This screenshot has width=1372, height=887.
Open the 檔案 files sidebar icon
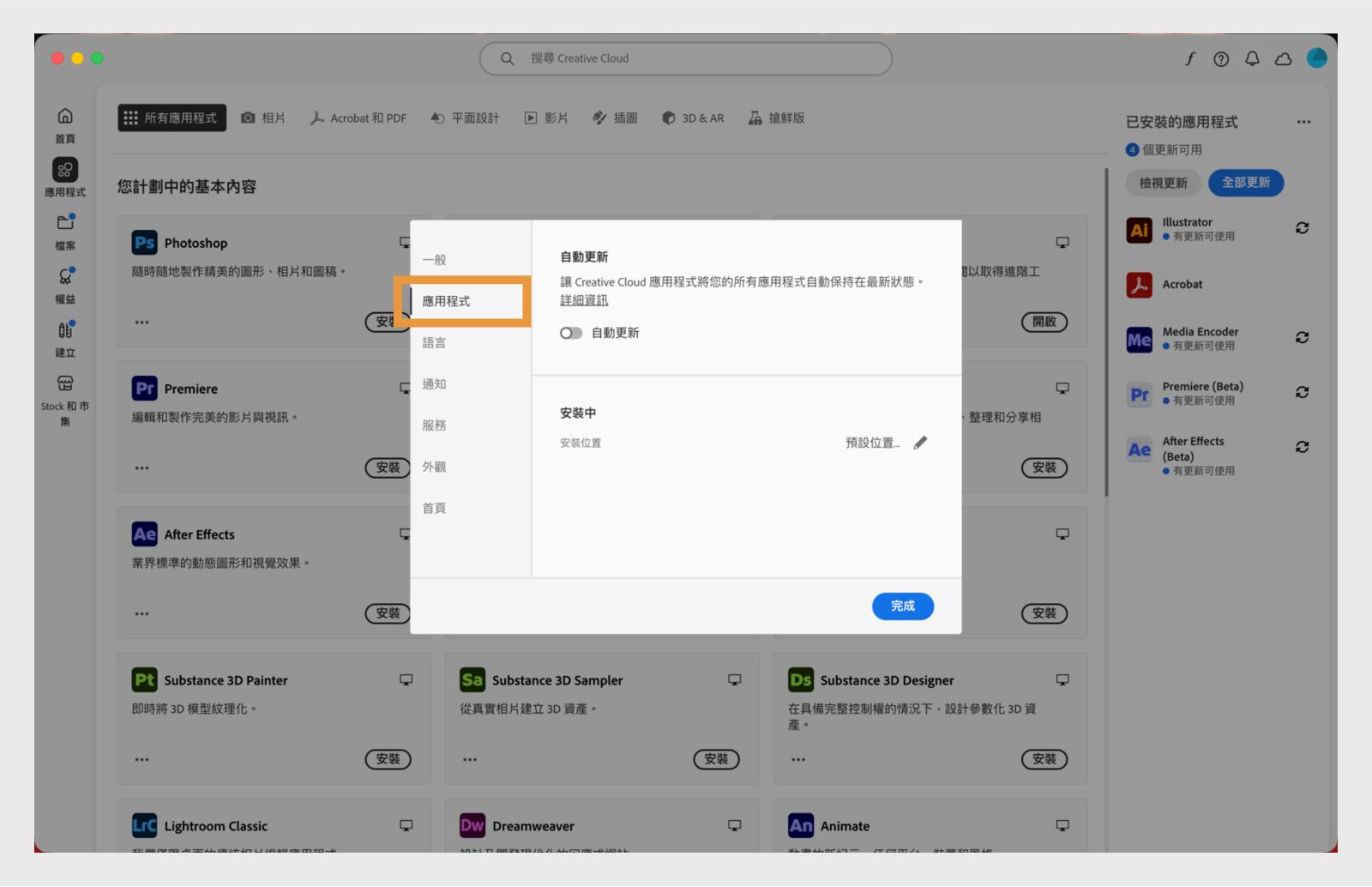coord(65,223)
